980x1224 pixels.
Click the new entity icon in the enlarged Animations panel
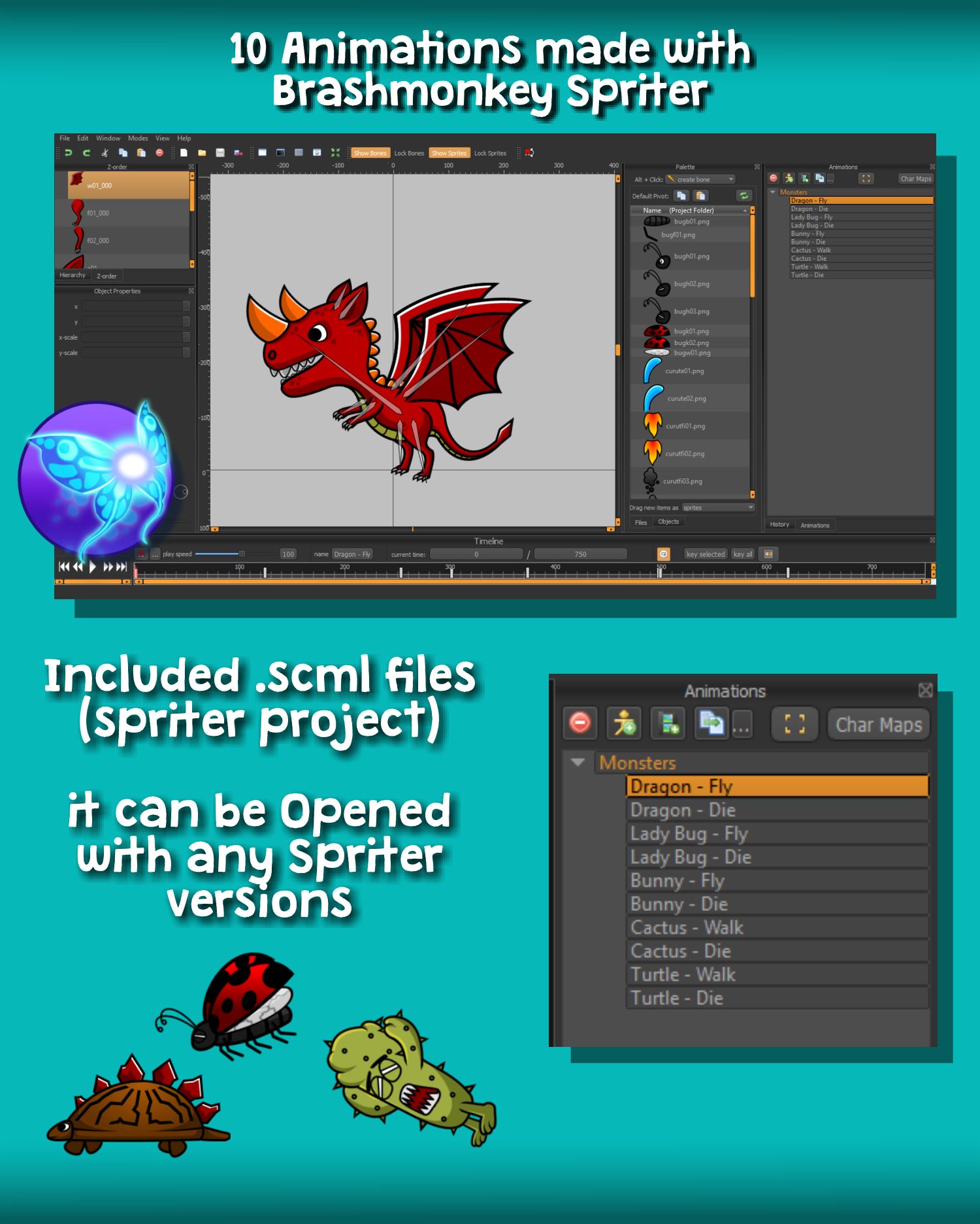pos(624,723)
